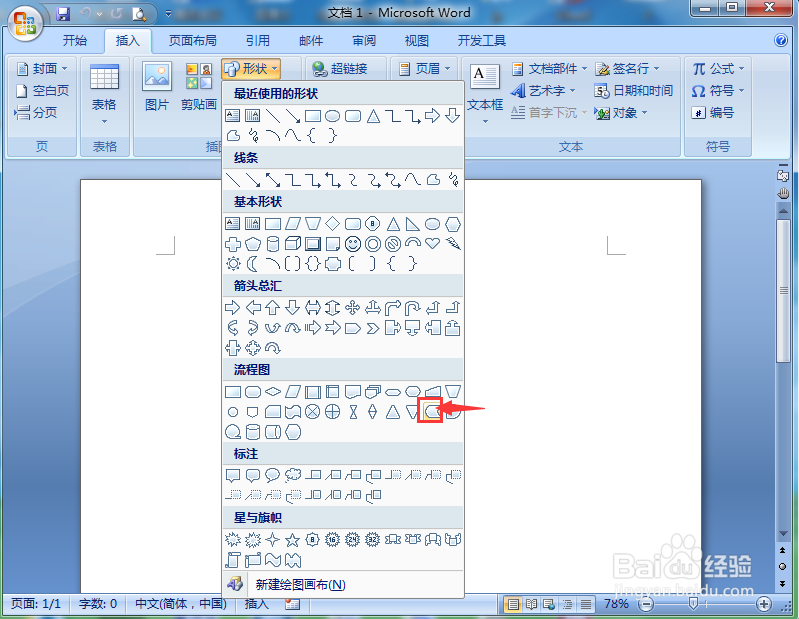Select smiley face shape in basic shapes
The image size is (799, 619).
[x=353, y=244]
